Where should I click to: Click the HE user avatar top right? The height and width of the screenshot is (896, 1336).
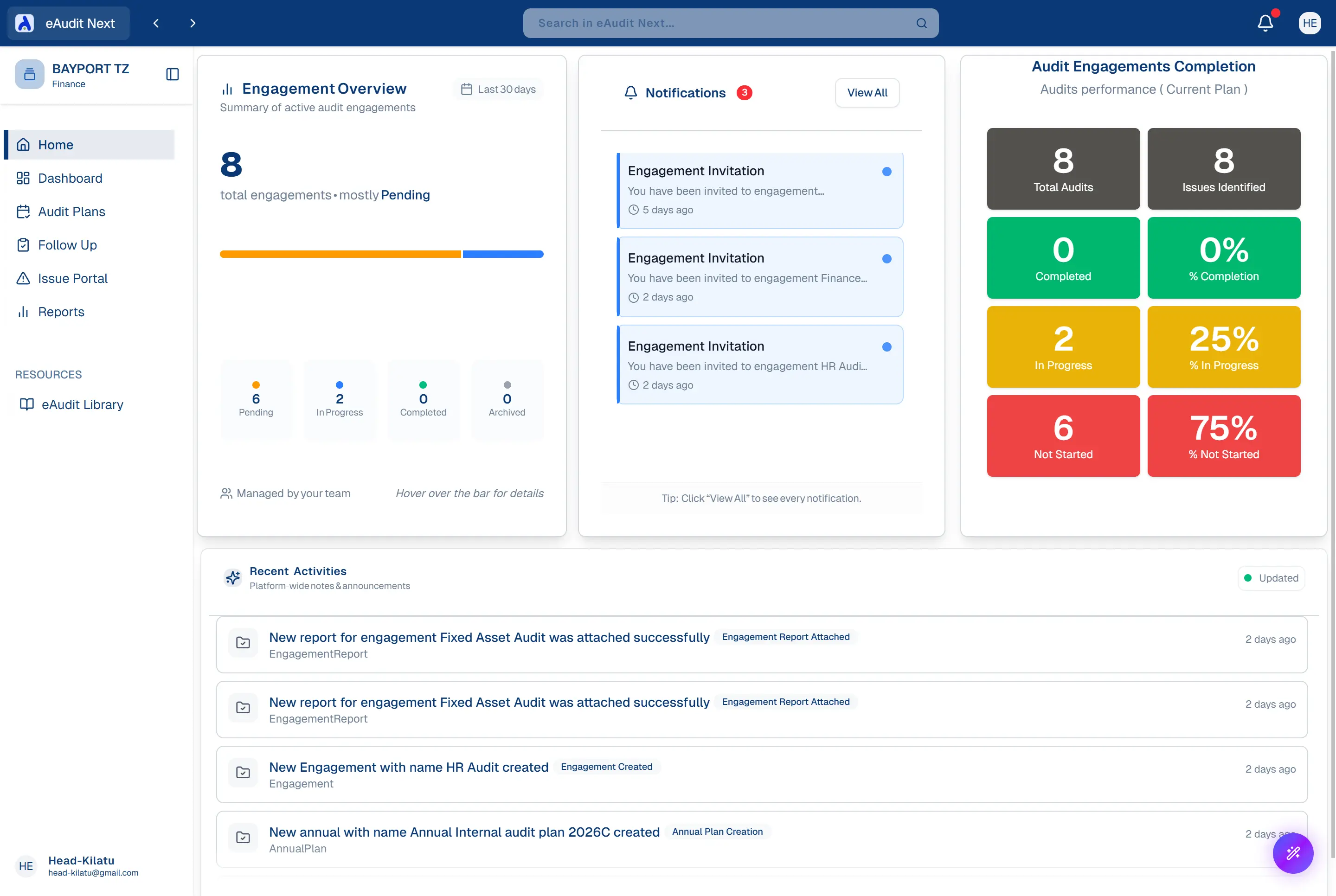coord(1309,23)
